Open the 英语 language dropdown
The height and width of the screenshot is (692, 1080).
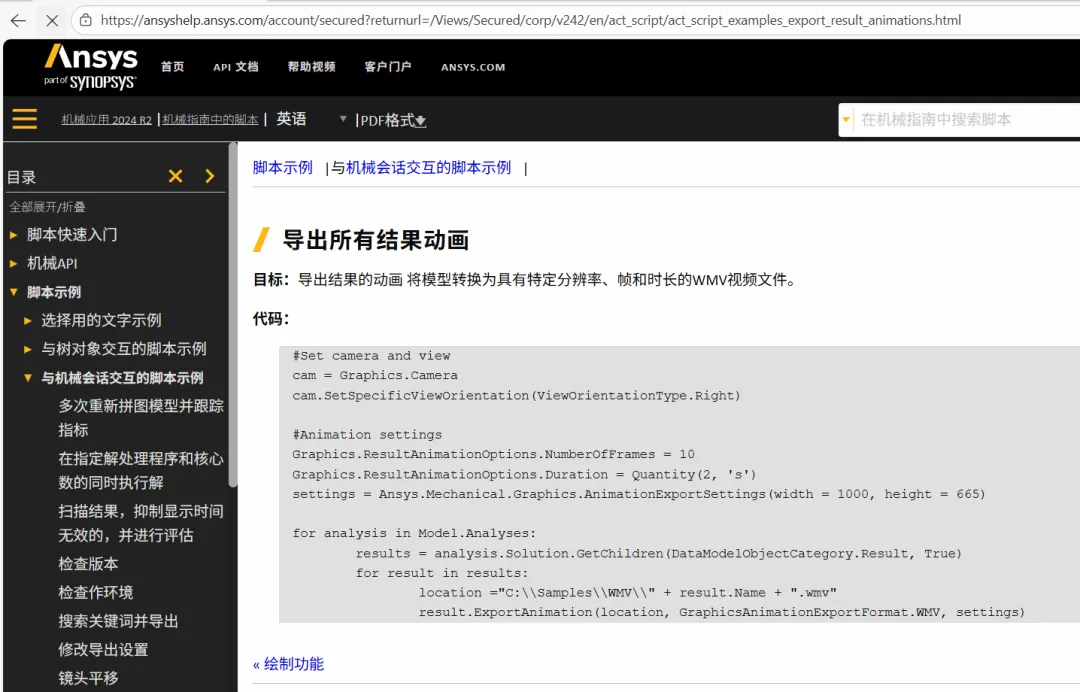pyautogui.click(x=311, y=119)
